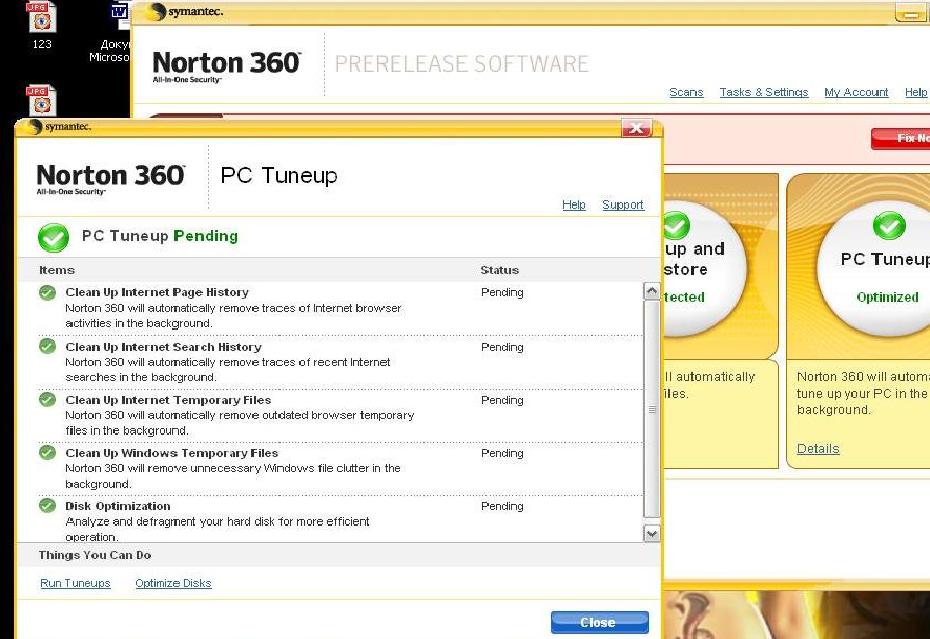Screen dimensions: 930x639
Task: Click the check icon for Clean Up Windows Temporary Files
Action: click(x=47, y=453)
